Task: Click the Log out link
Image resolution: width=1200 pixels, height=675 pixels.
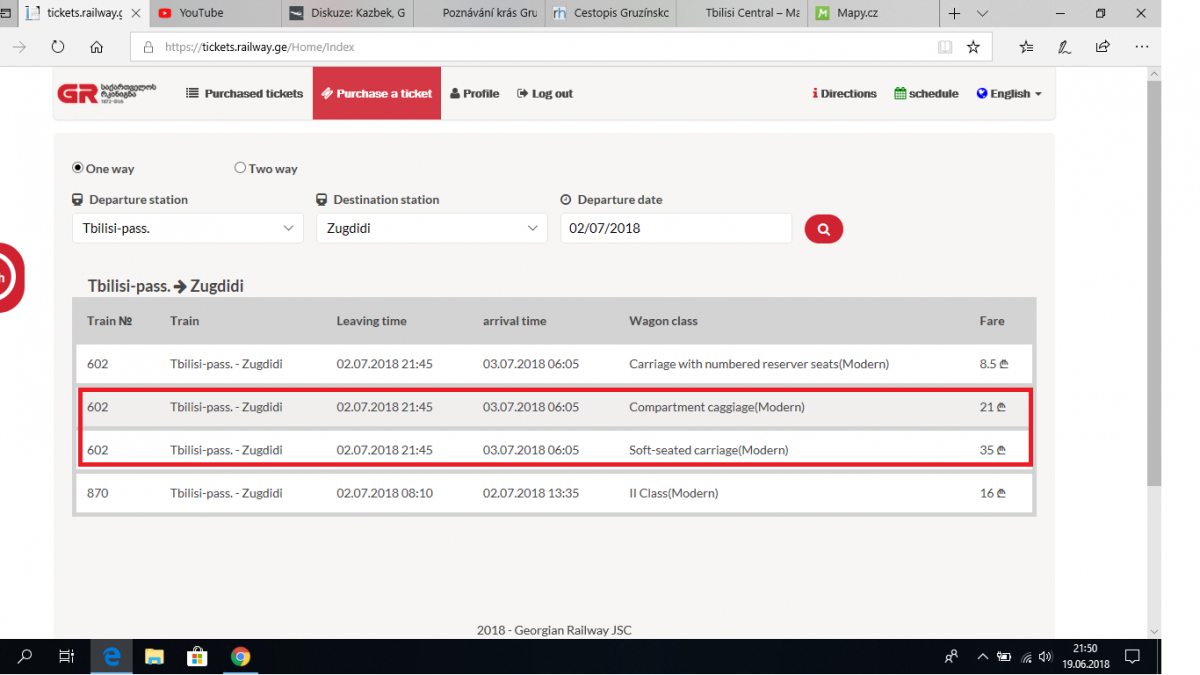Action: 545,94
